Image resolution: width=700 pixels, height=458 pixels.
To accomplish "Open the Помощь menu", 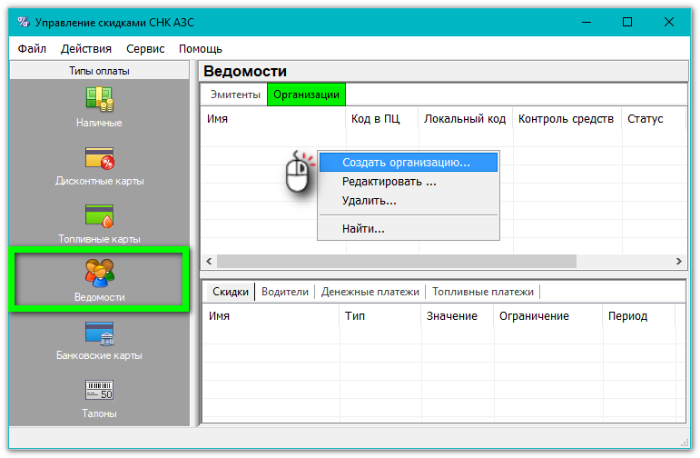I will (200, 49).
